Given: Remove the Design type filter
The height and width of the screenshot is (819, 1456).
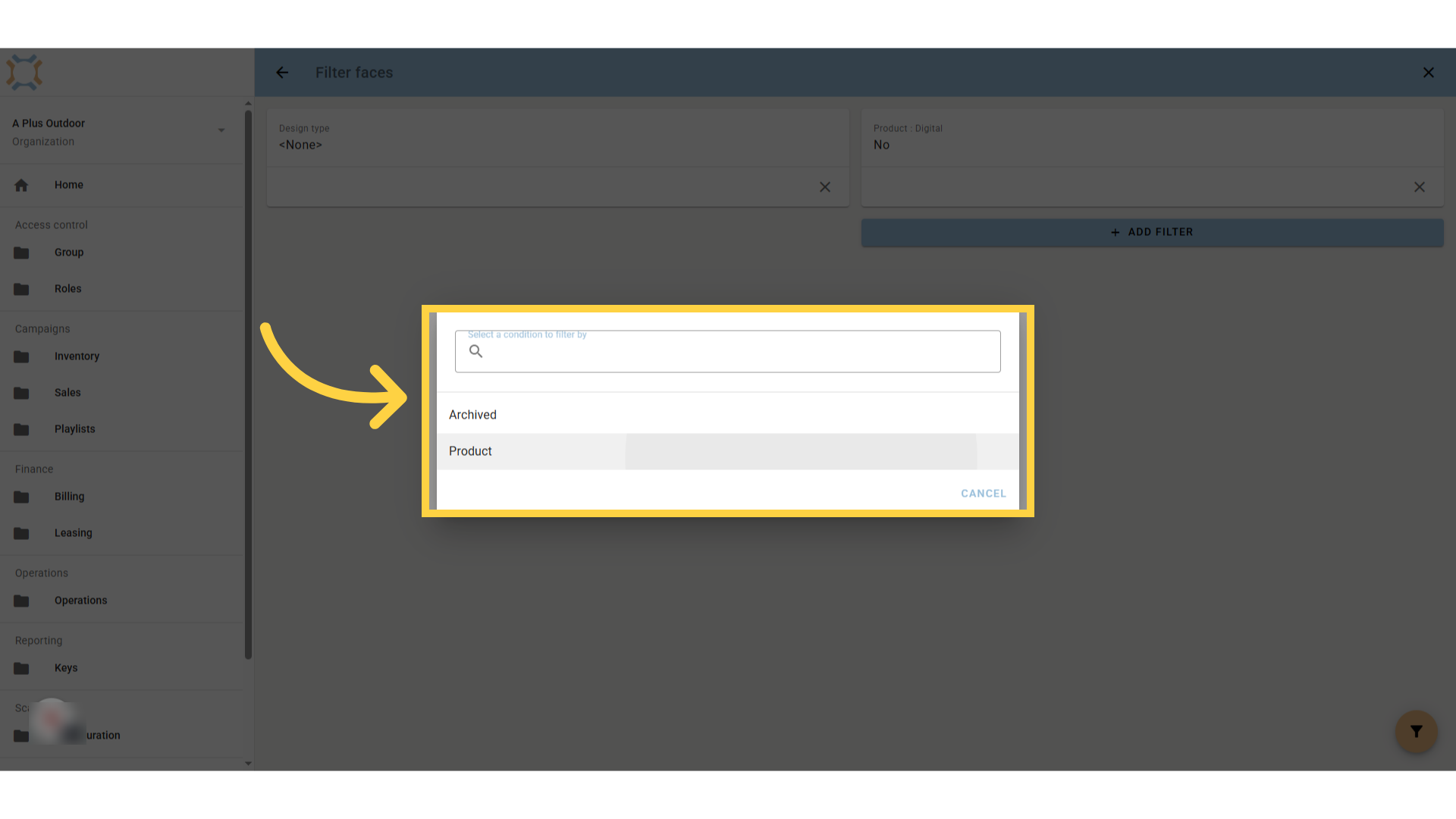Looking at the screenshot, I should [825, 187].
